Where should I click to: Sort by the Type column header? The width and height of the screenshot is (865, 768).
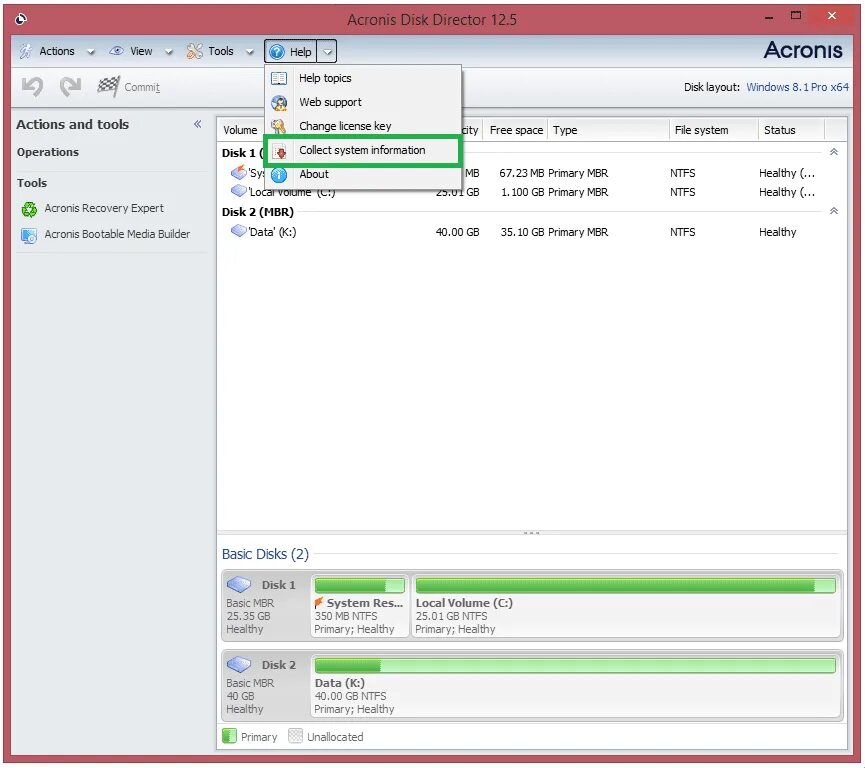[x=608, y=130]
